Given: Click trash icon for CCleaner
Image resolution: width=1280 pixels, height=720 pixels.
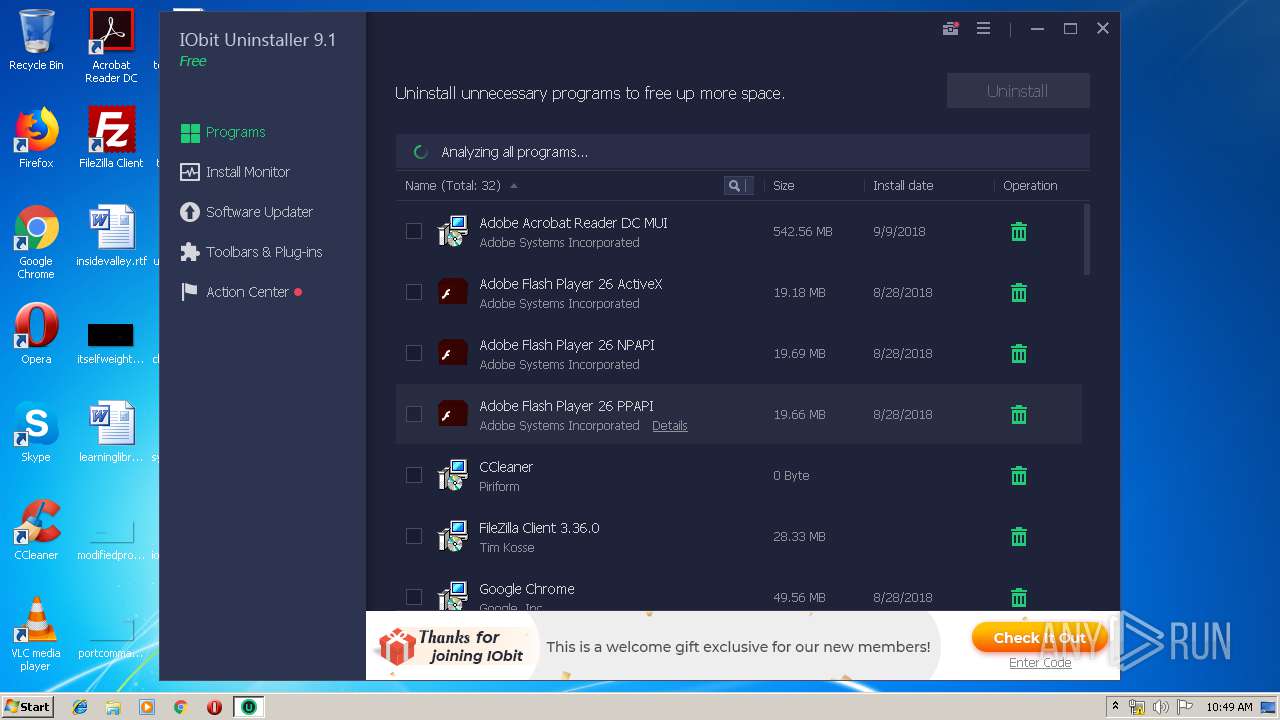Looking at the screenshot, I should click(x=1019, y=476).
